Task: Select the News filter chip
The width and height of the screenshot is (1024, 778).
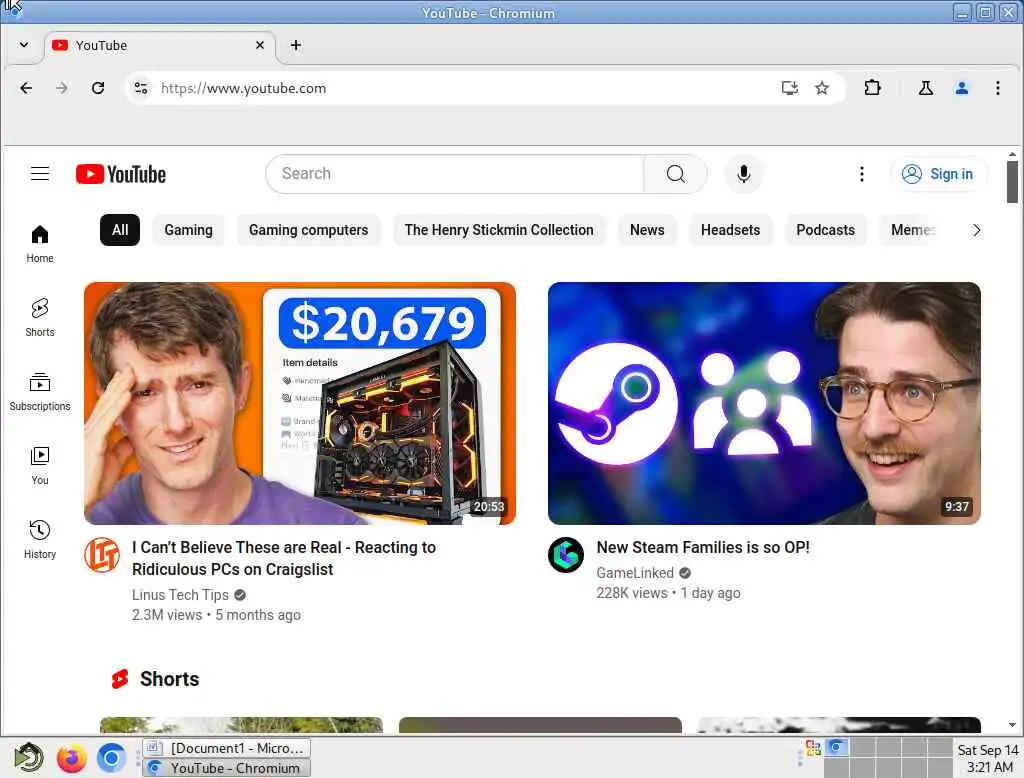Action: click(647, 230)
